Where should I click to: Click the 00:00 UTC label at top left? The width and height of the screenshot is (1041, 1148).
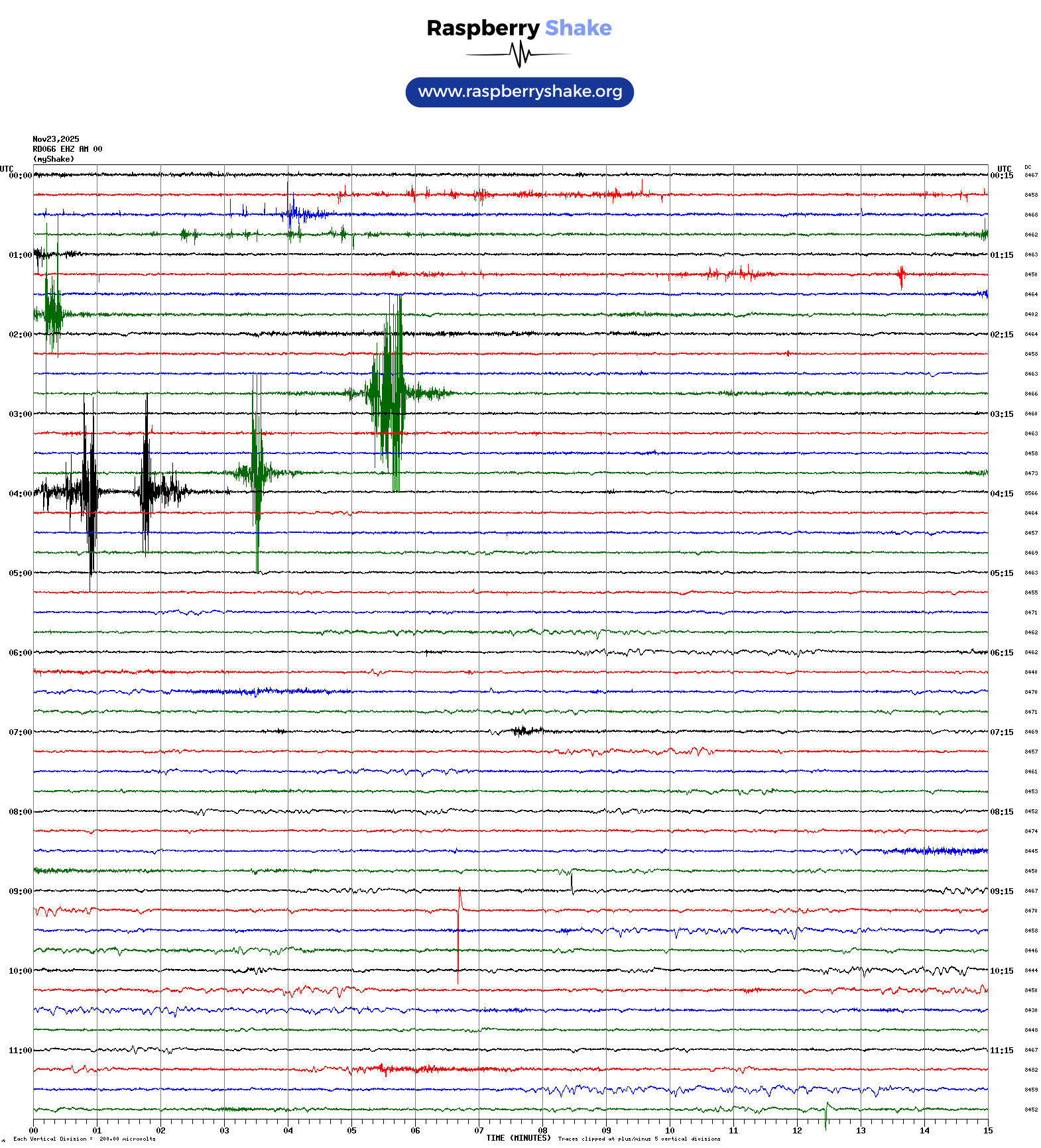[x=20, y=176]
